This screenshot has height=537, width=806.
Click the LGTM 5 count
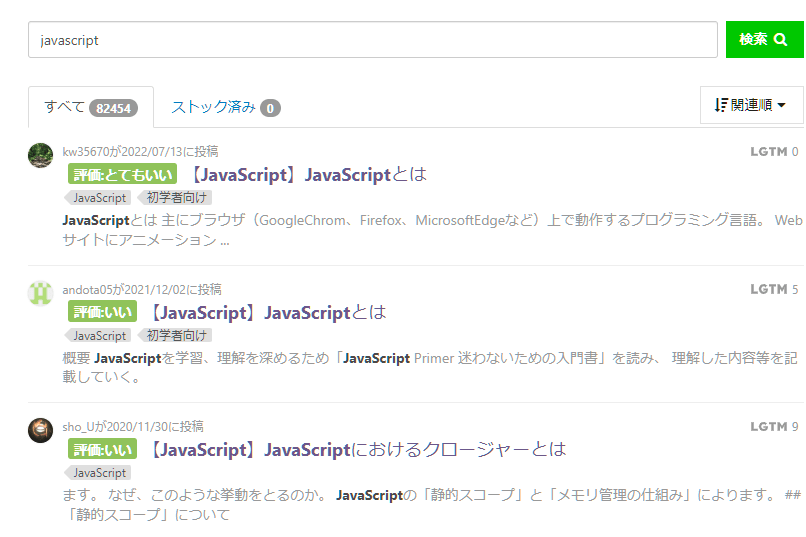774,289
